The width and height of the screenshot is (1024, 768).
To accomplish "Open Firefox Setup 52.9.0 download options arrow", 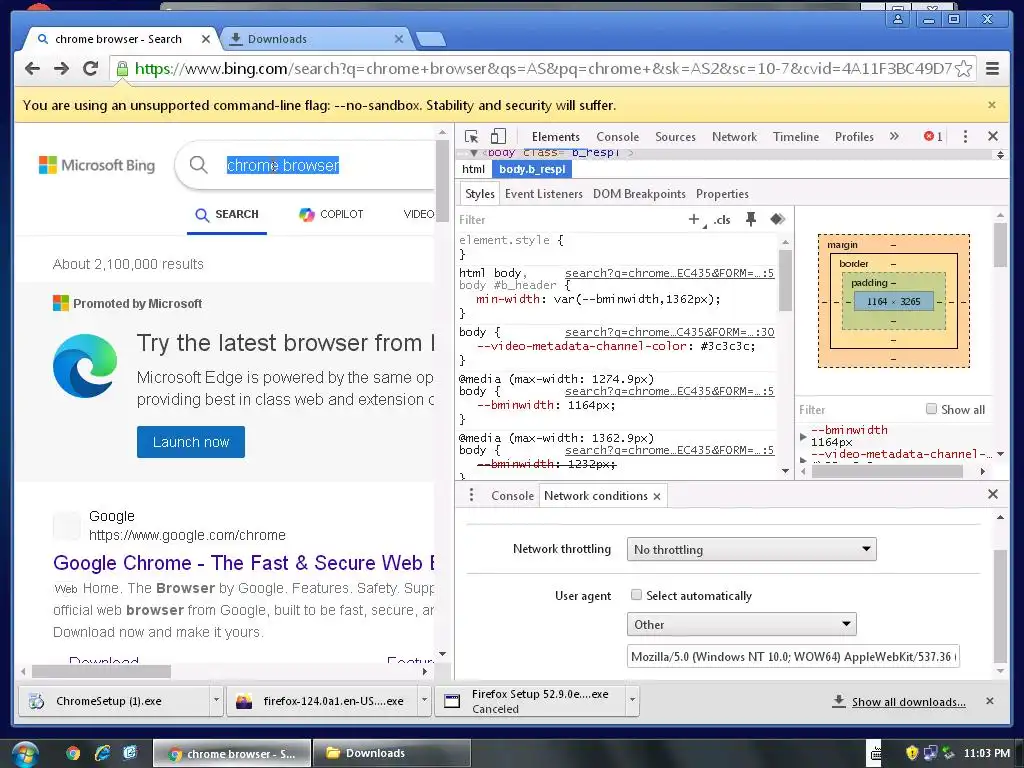I will [632, 700].
